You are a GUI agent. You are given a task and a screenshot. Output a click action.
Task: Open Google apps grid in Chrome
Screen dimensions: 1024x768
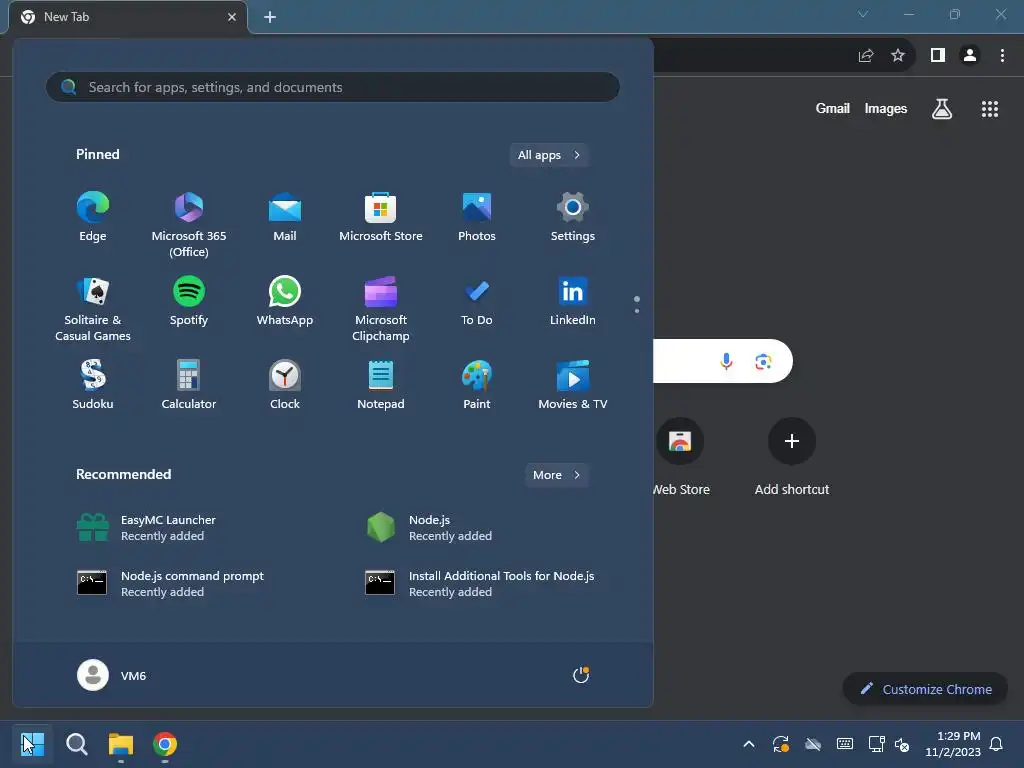989,109
